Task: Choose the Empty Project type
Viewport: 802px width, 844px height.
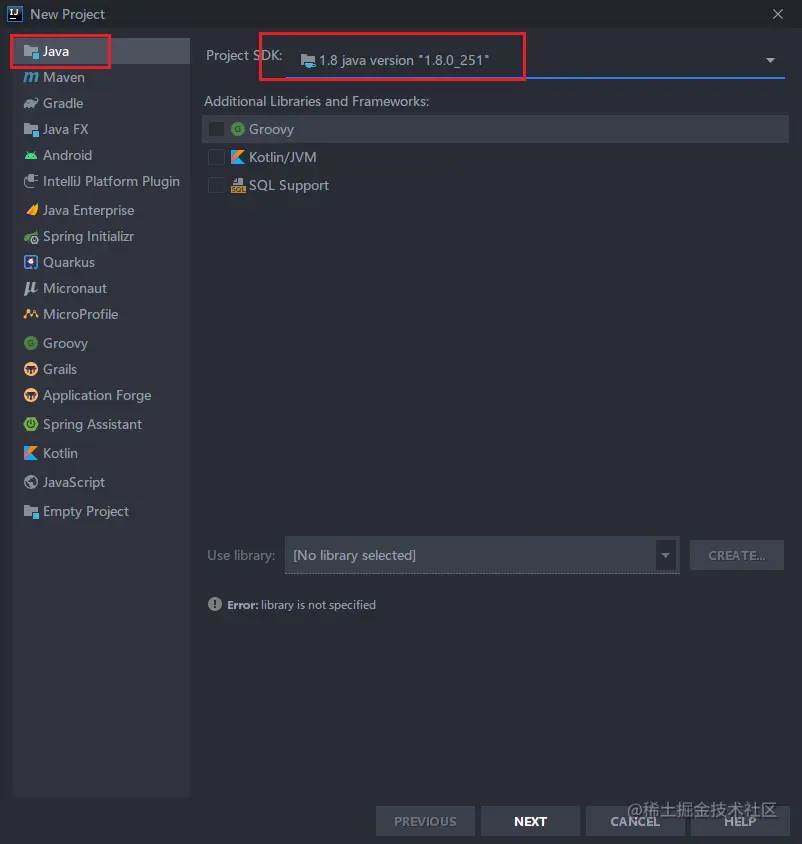Action: click(x=101, y=511)
